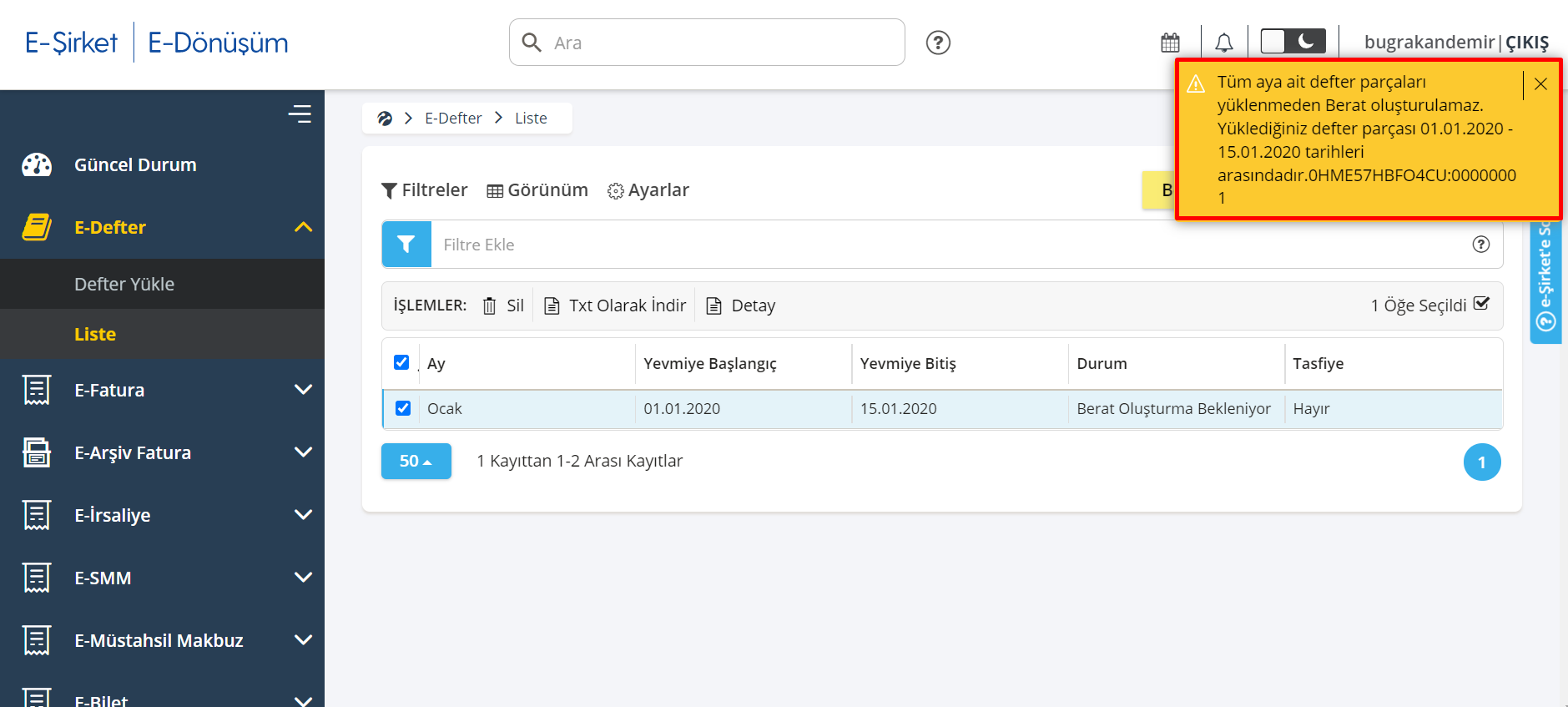This screenshot has height=707, width=1568.
Task: Click the search magnifier icon
Action: (x=532, y=42)
